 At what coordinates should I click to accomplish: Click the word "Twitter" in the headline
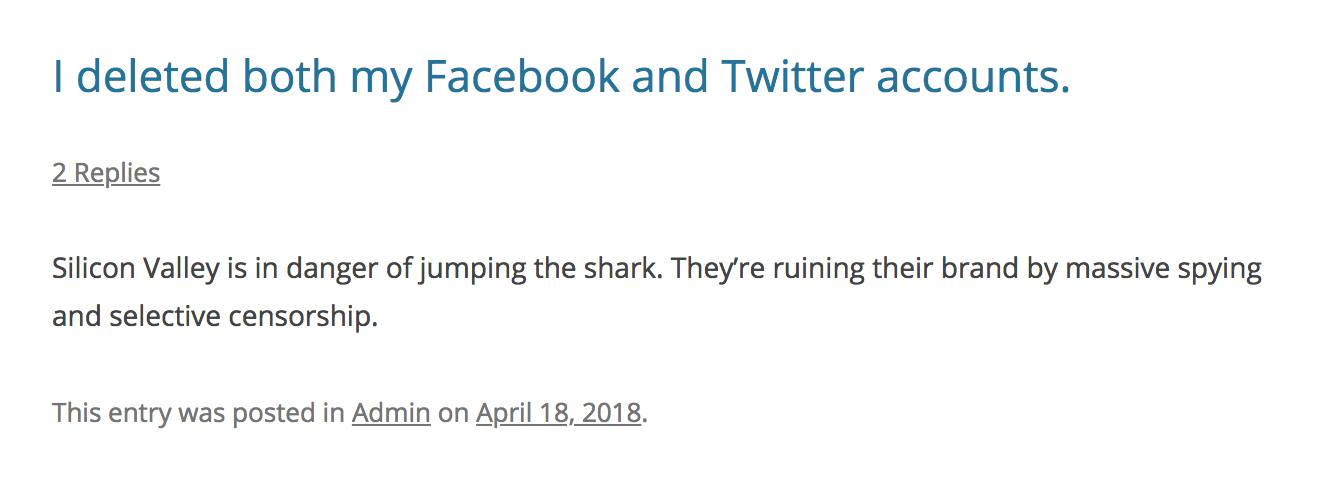click(x=791, y=77)
